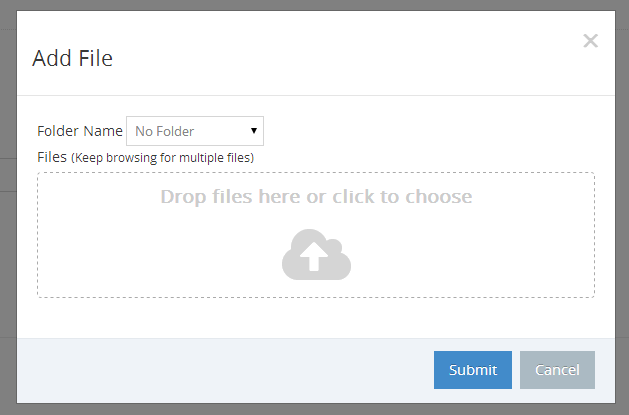Close the Add File dialog with the X
This screenshot has height=415, width=629.
click(590, 40)
